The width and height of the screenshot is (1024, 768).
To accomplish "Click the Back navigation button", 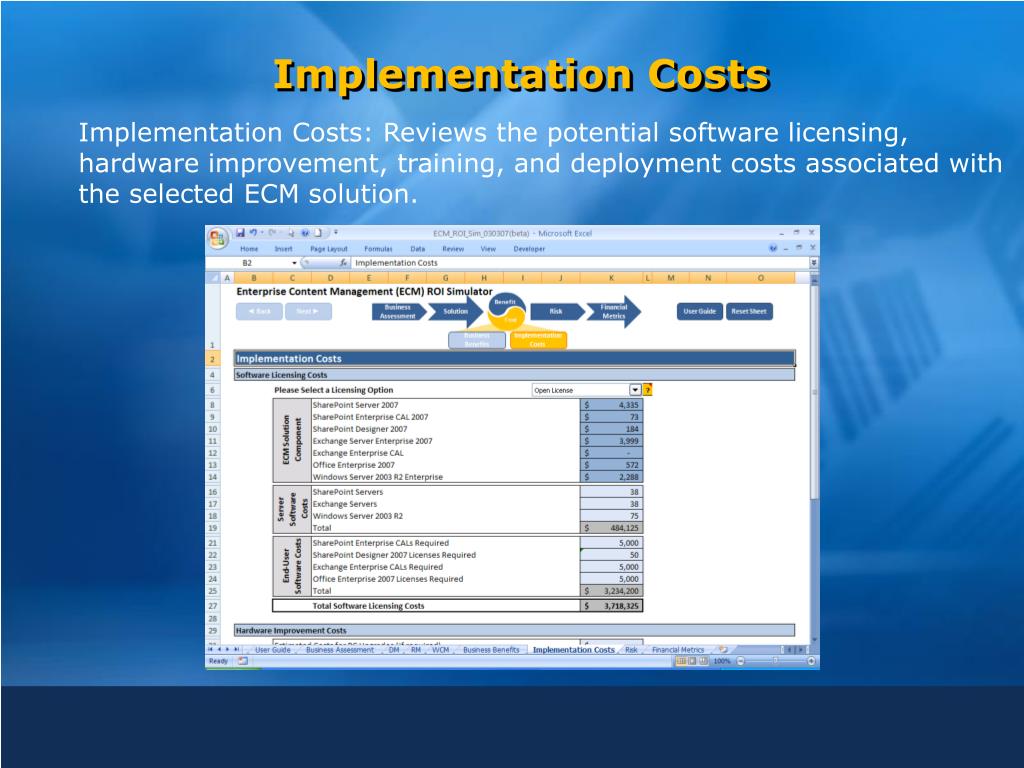I will tap(259, 312).
